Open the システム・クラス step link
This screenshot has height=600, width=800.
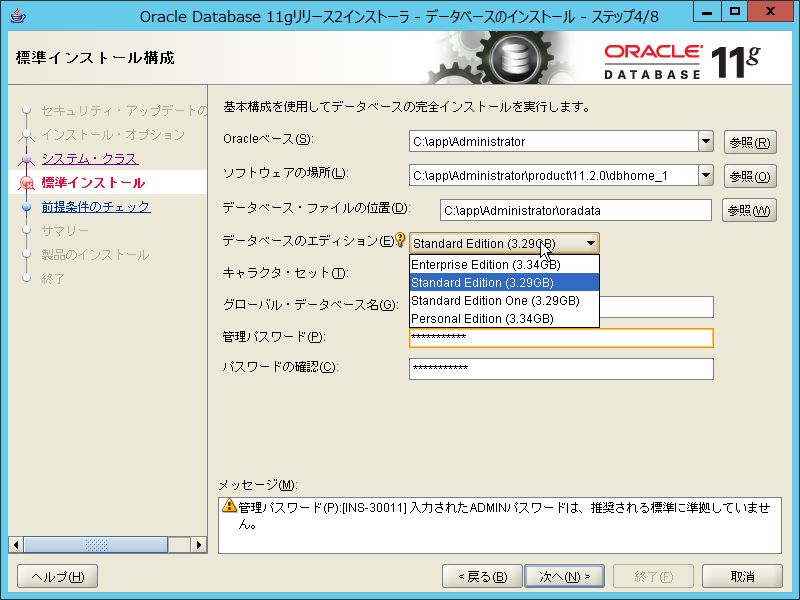click(90, 159)
